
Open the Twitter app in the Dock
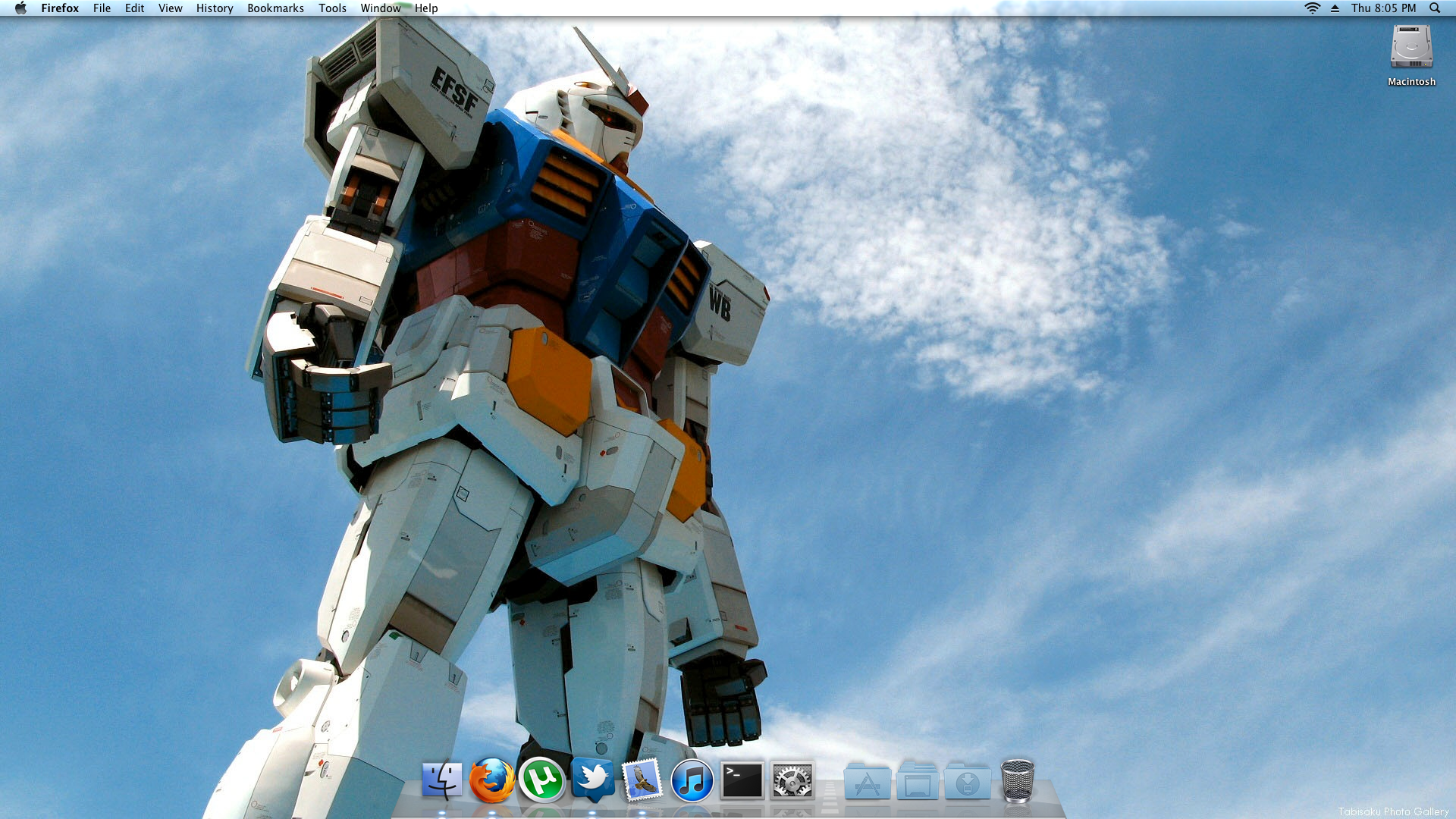[592, 780]
